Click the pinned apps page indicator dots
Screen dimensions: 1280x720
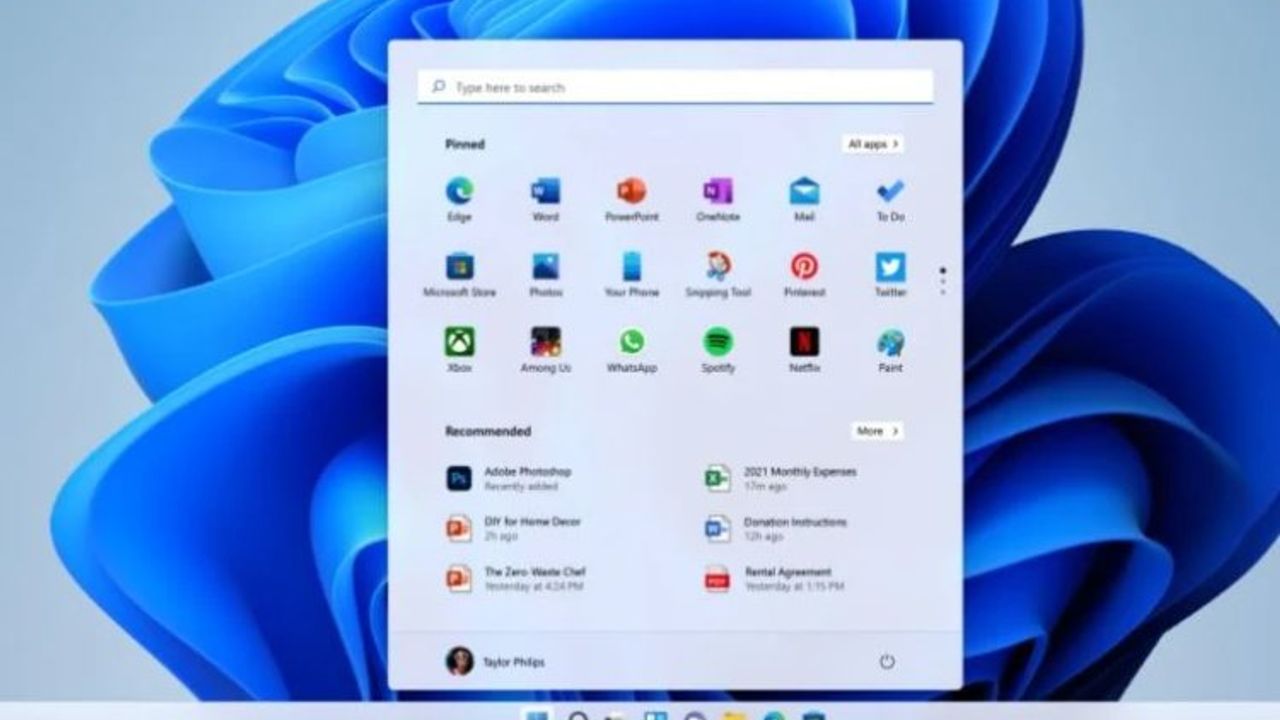click(x=943, y=280)
